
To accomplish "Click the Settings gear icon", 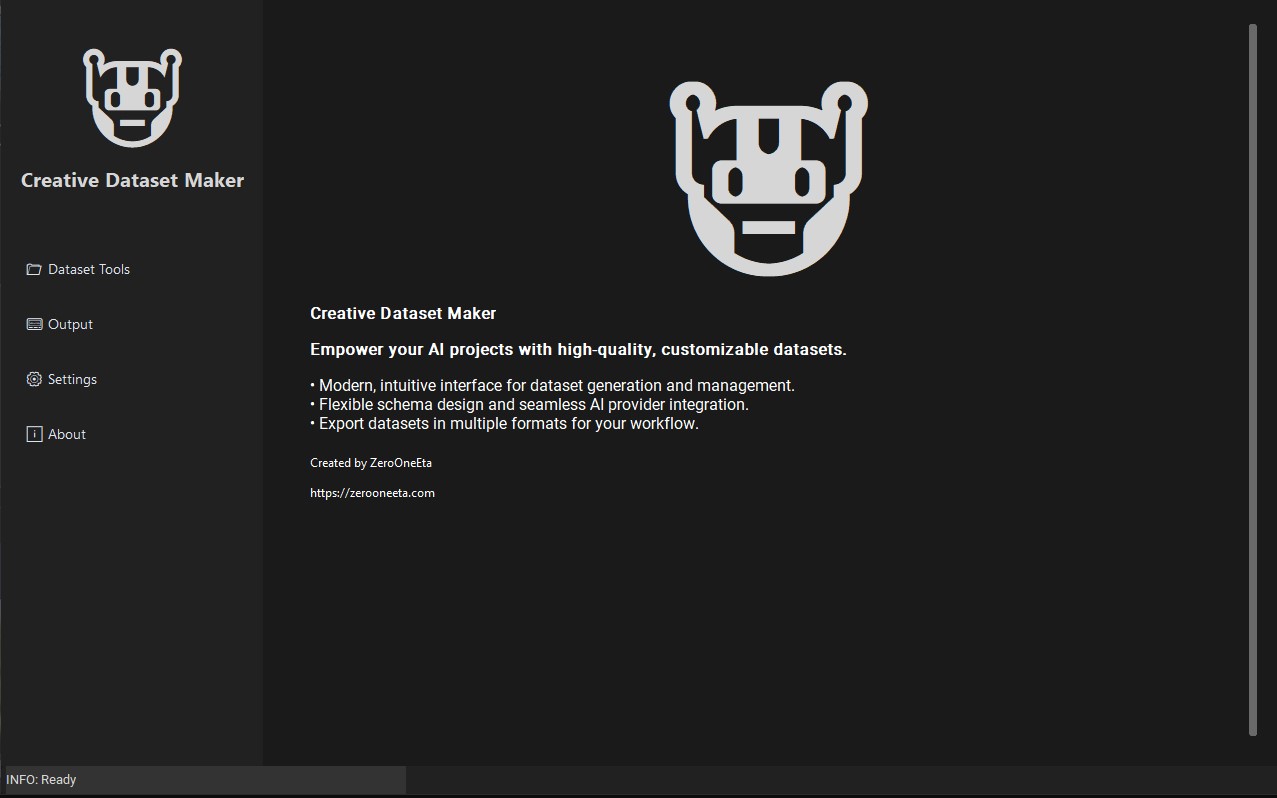I will [x=34, y=379].
